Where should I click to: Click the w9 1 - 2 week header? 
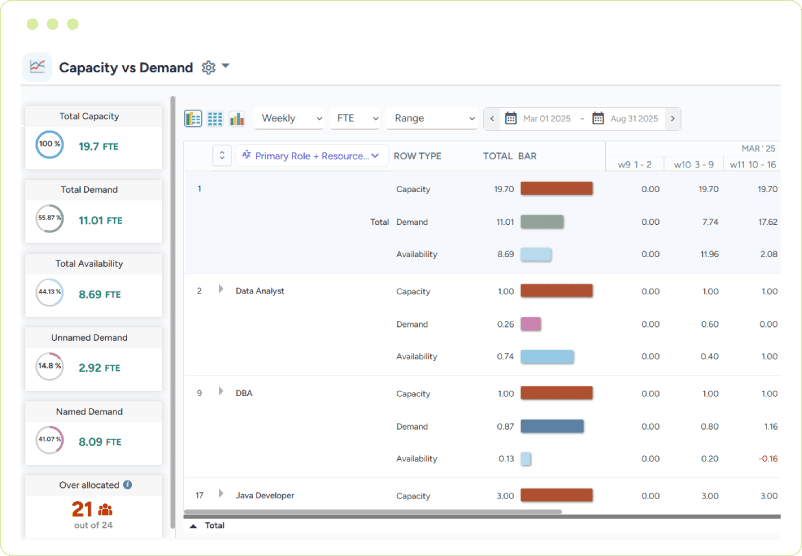635,165
